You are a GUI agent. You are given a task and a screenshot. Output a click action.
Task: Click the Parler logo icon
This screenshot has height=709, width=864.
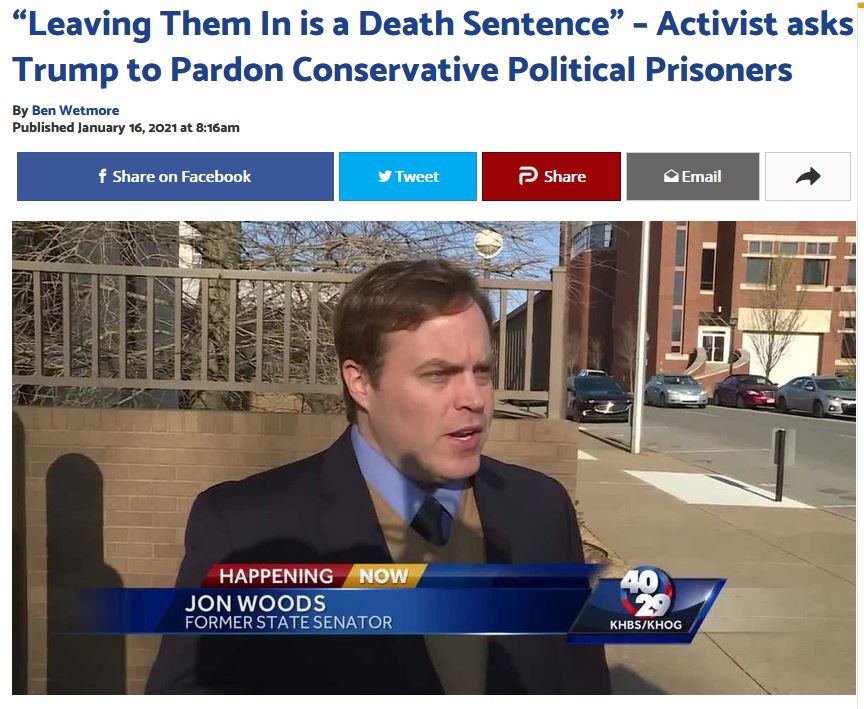point(528,176)
